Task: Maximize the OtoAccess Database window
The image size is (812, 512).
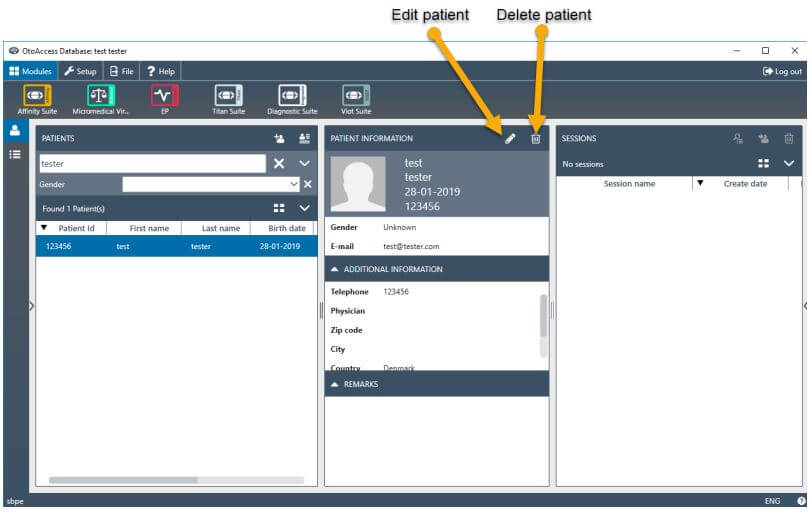Action: [x=765, y=51]
